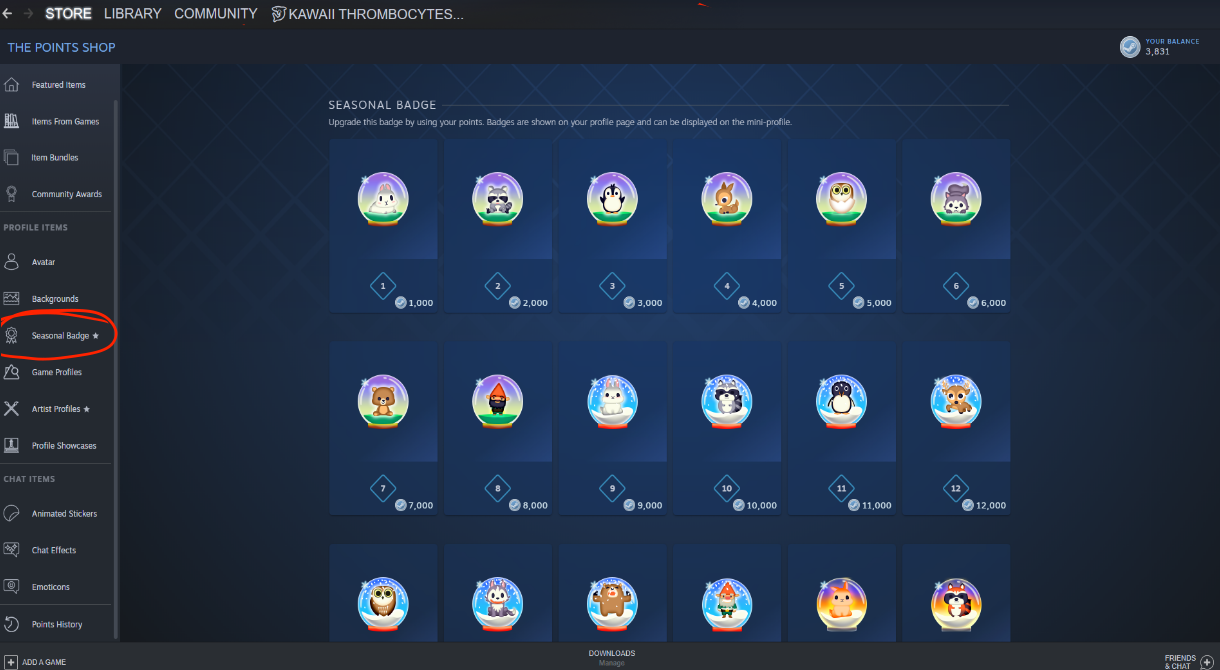Switch to the LIBRARY tab
Viewport: 1220px width, 670px height.
click(x=133, y=14)
